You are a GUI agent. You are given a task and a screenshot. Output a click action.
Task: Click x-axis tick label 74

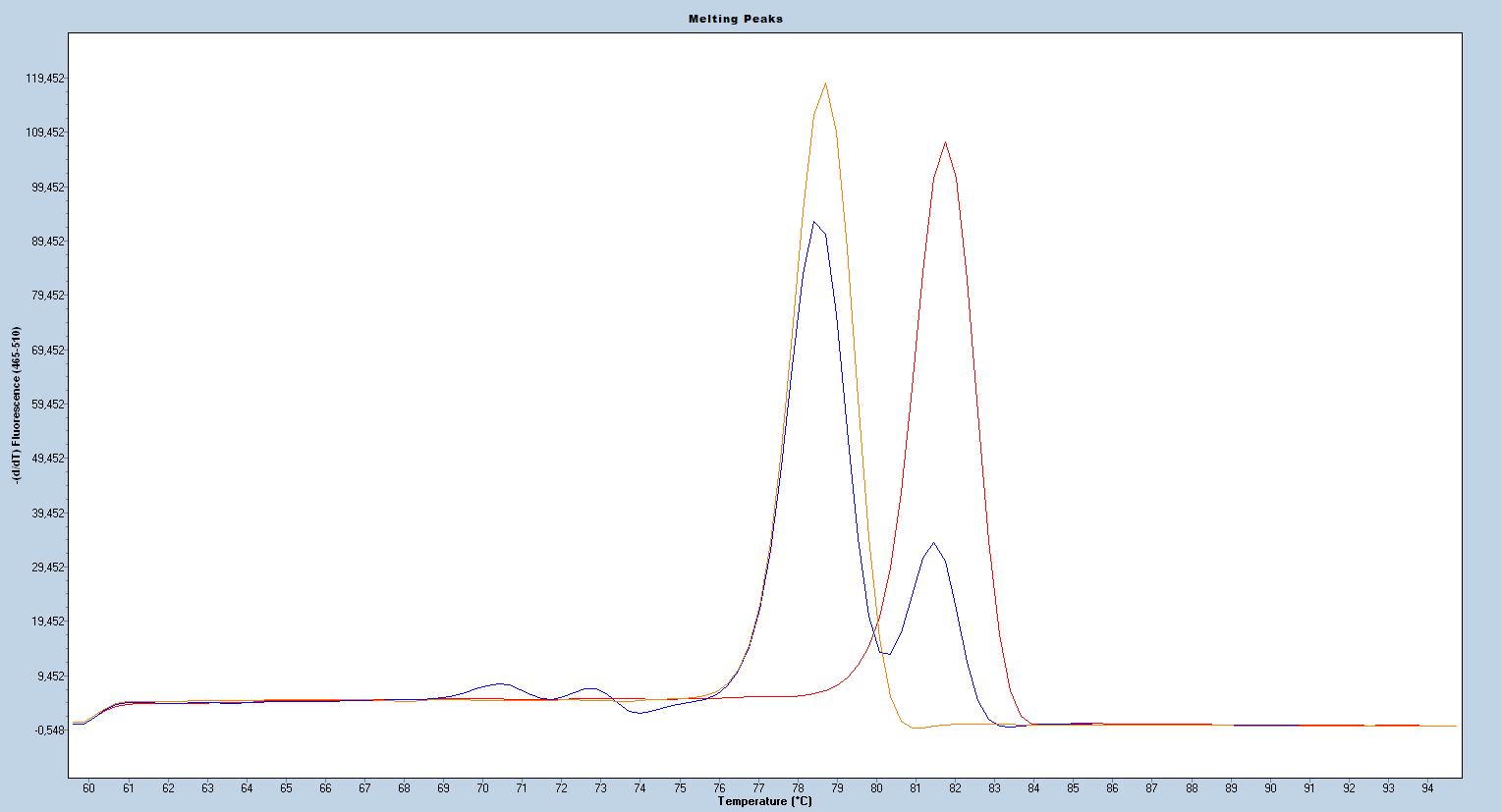coord(639,788)
